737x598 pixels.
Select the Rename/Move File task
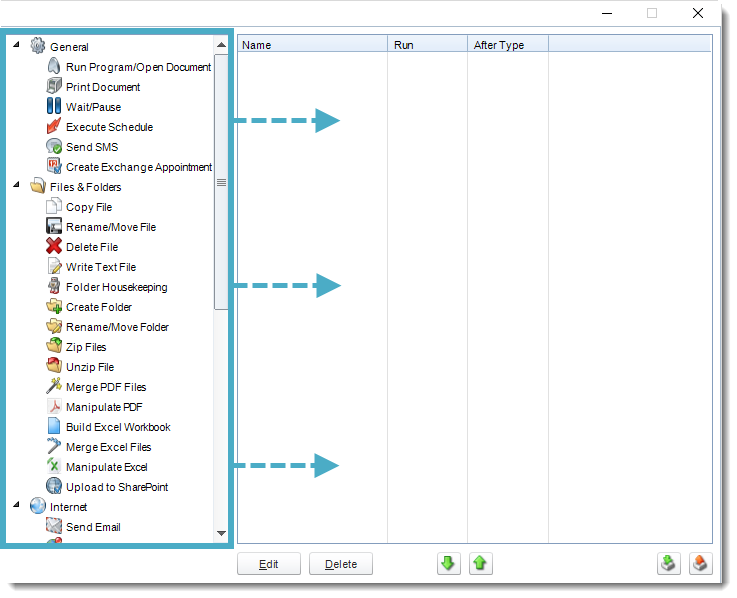pos(111,227)
